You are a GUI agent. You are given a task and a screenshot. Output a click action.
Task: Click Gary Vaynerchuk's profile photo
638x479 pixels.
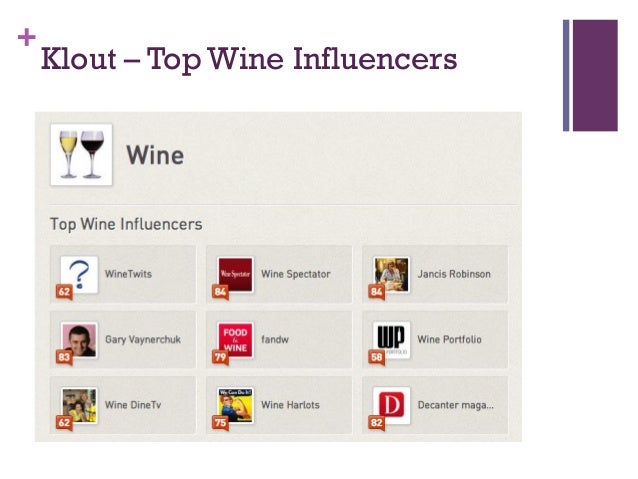[79, 340]
